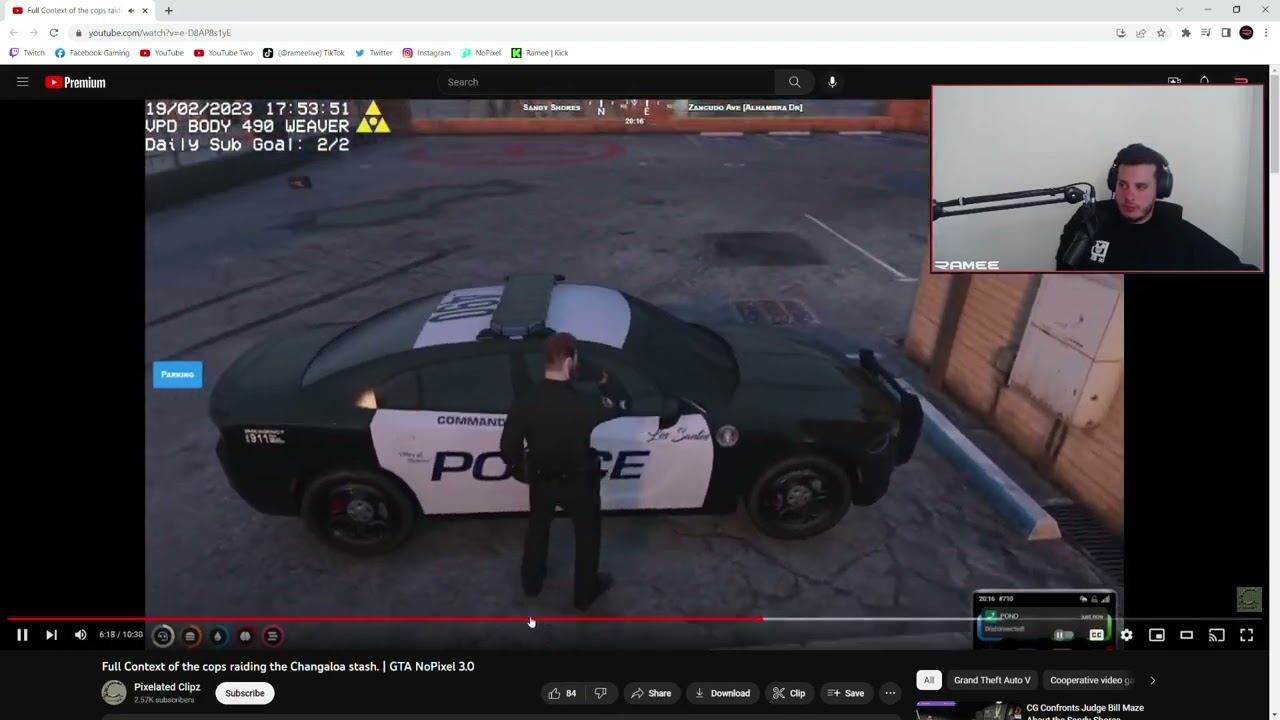Select the All filter chip
Screen dimensions: 1280x720
tap(929, 680)
